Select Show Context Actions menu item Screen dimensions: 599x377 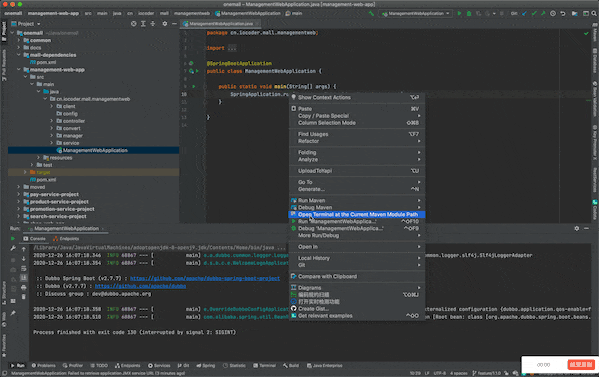coord(357,97)
